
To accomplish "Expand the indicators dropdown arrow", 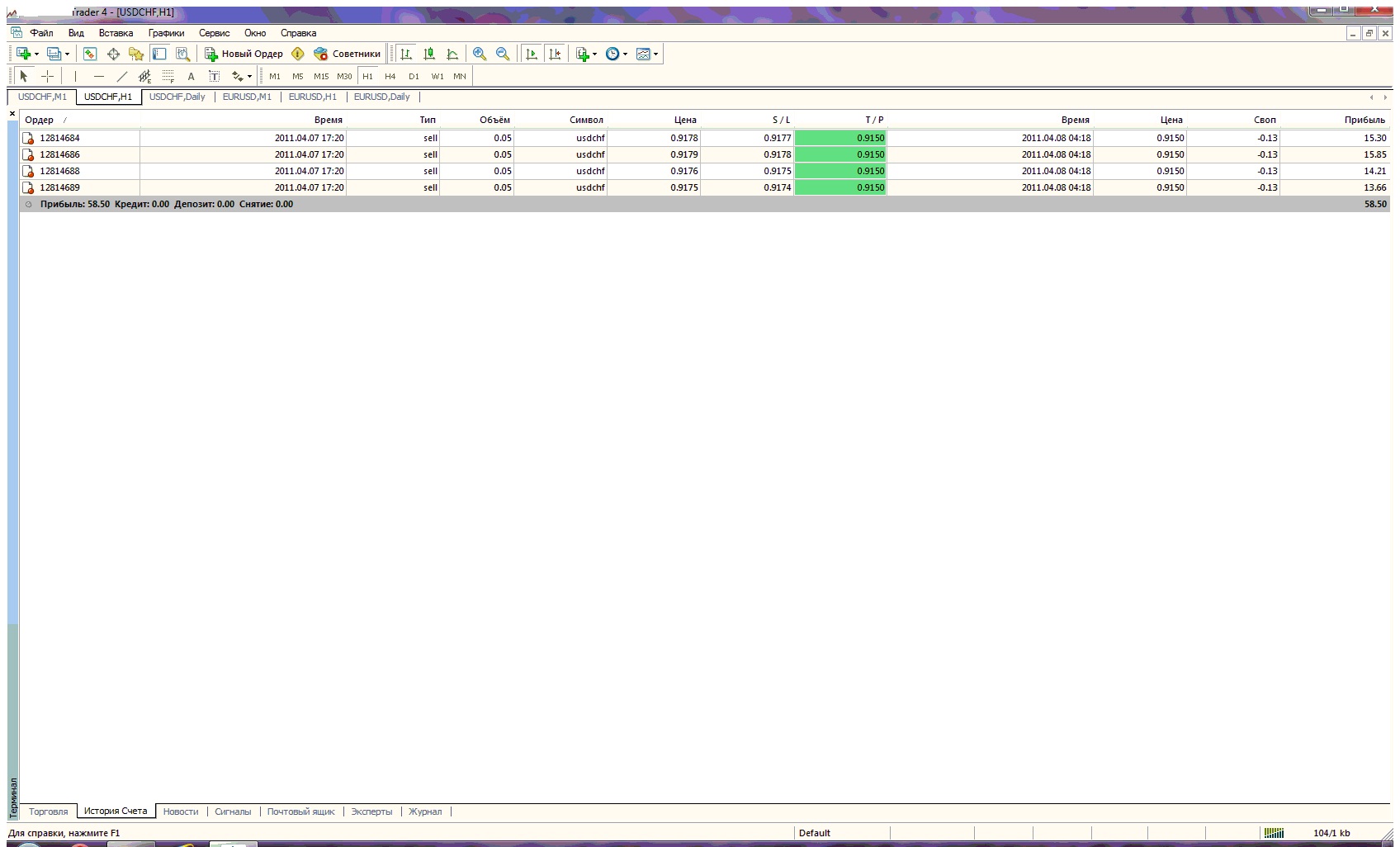I will pos(594,54).
